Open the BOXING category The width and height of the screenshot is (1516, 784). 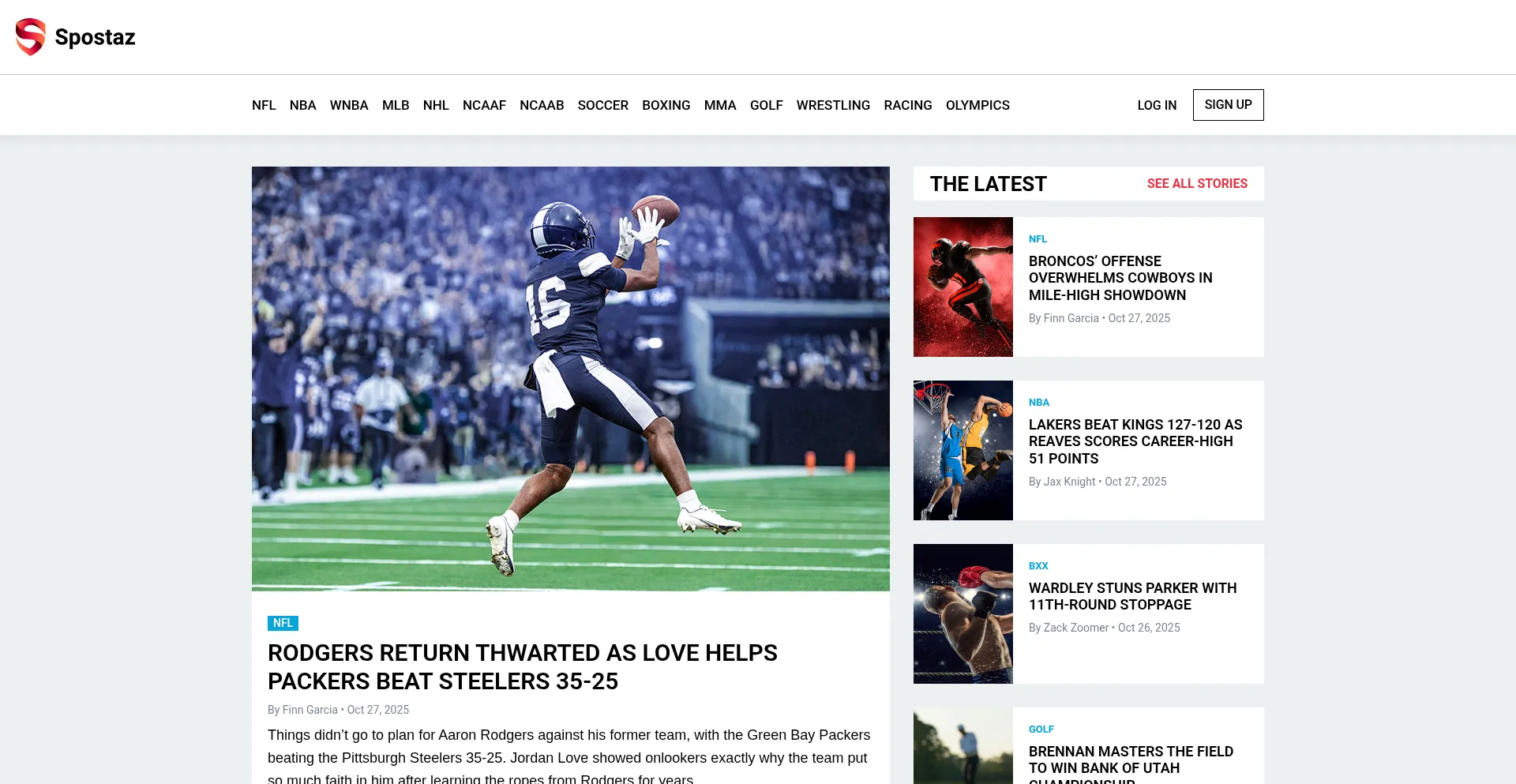pos(666,105)
